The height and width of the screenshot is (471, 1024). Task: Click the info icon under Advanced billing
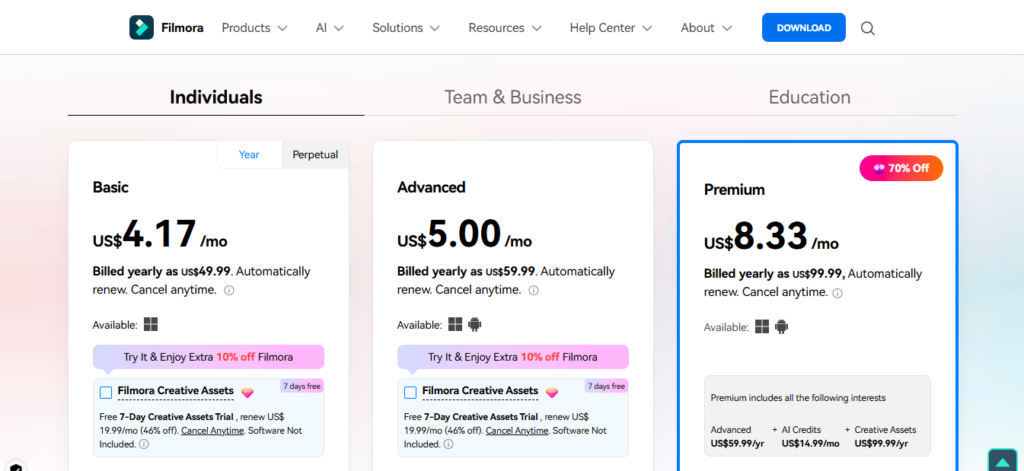tap(534, 290)
